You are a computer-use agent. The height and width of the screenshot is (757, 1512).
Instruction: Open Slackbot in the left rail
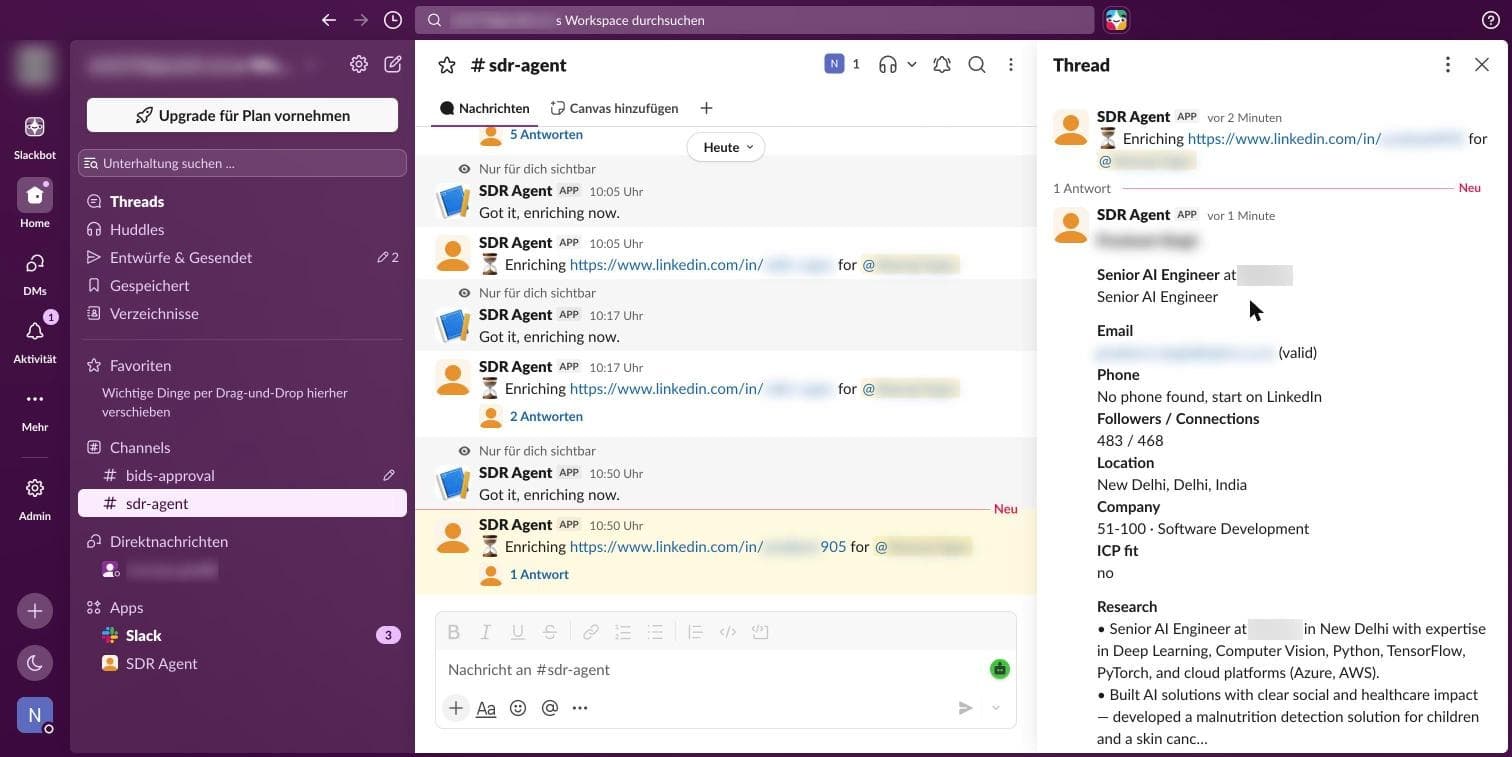click(35, 136)
